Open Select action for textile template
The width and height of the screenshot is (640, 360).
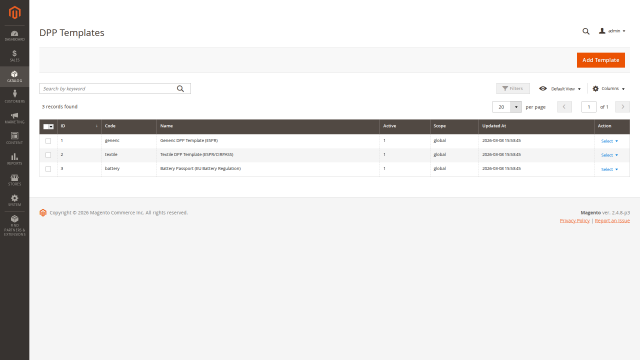pyautogui.click(x=609, y=155)
